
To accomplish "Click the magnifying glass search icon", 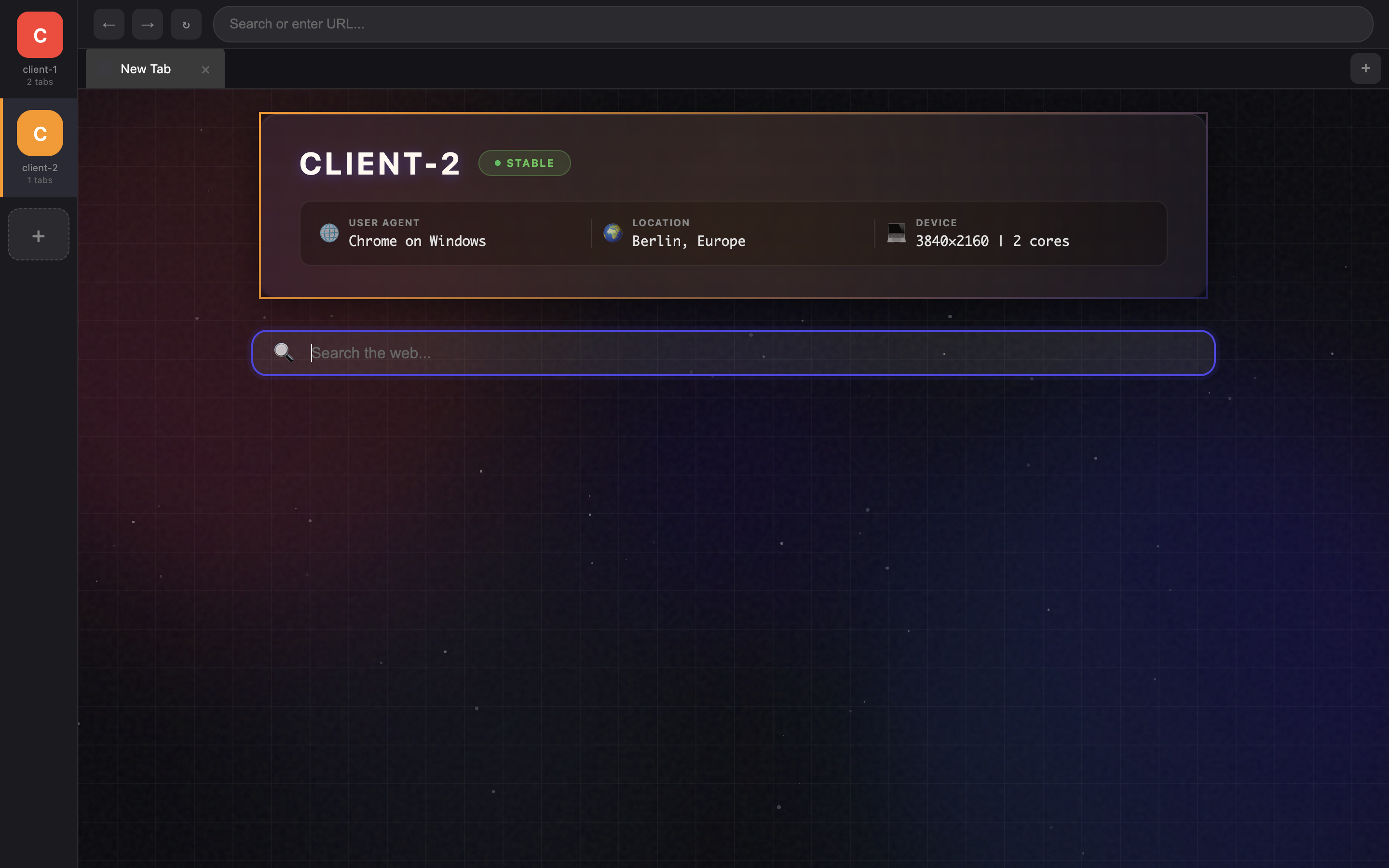I will 284,352.
